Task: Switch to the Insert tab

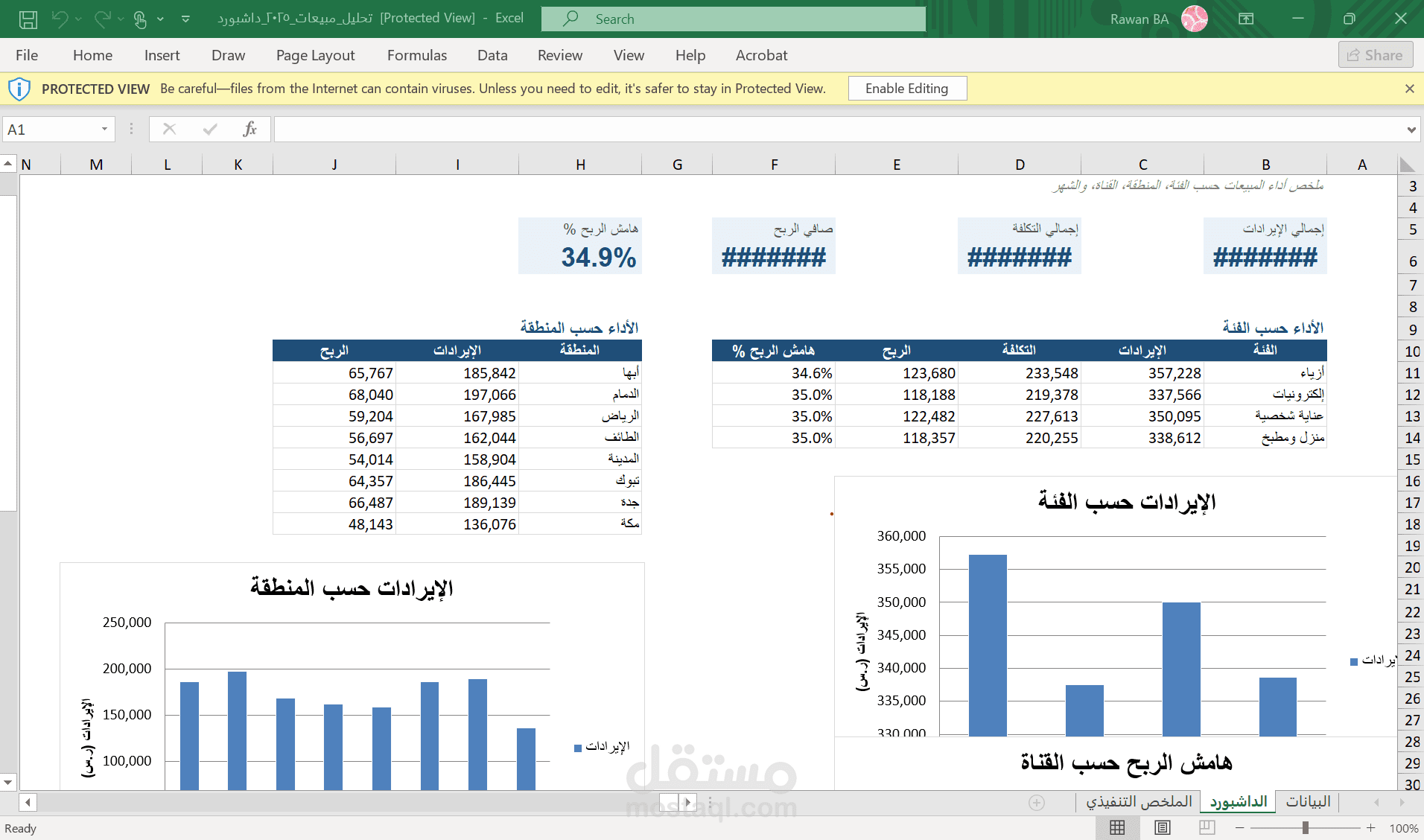Action: click(x=162, y=55)
